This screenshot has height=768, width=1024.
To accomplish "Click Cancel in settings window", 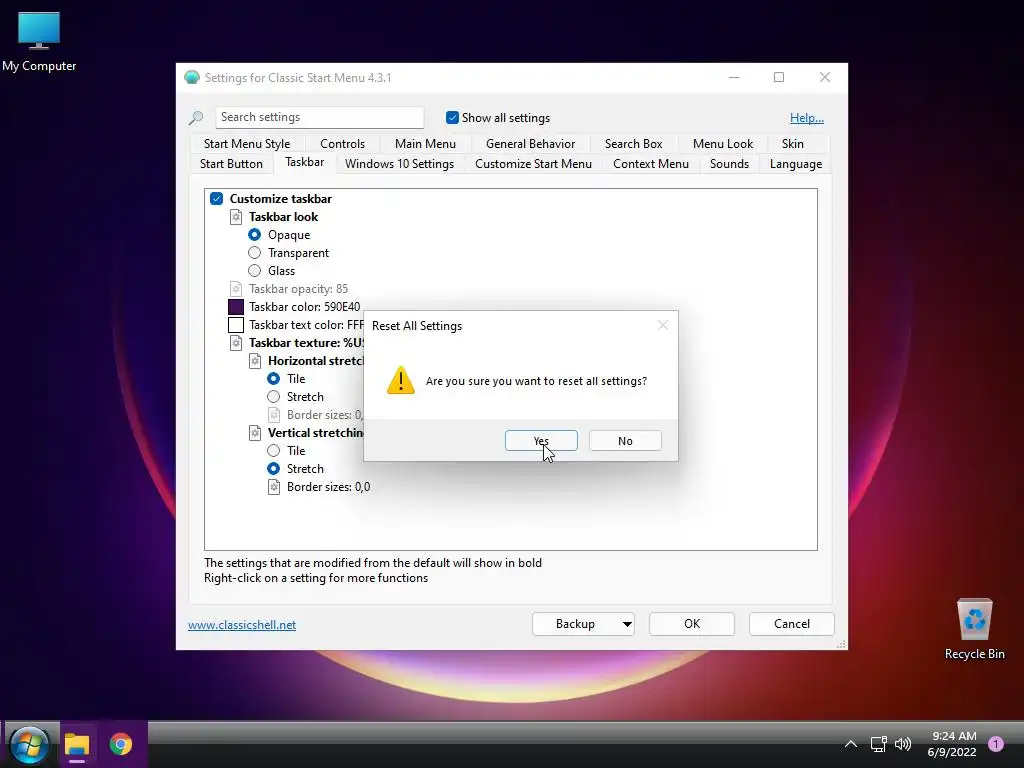I will tap(792, 624).
